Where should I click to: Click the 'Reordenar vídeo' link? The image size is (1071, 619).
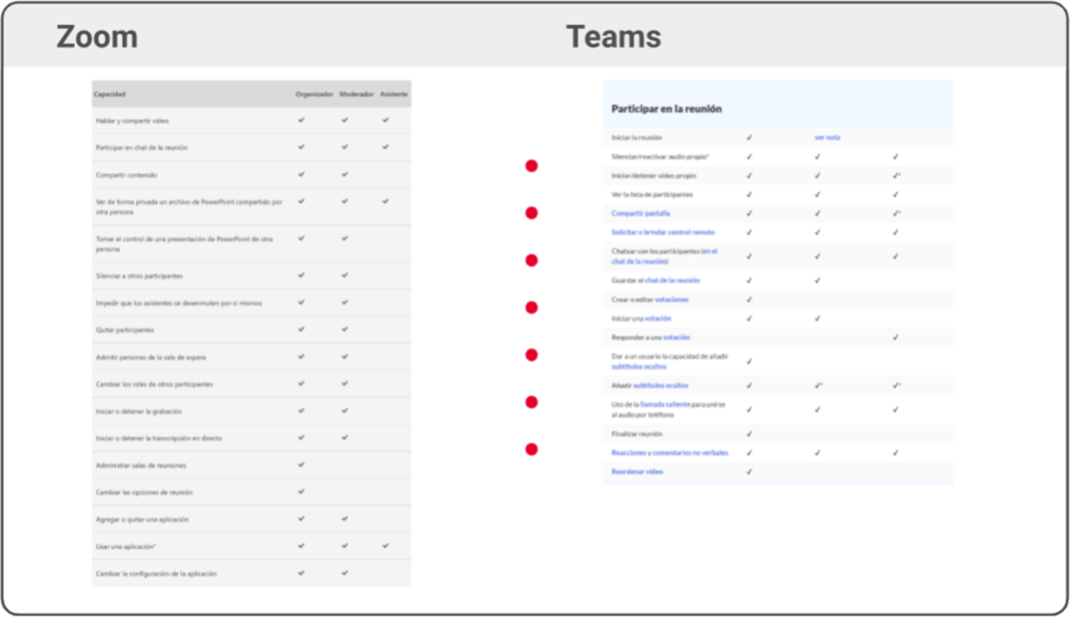(x=639, y=471)
